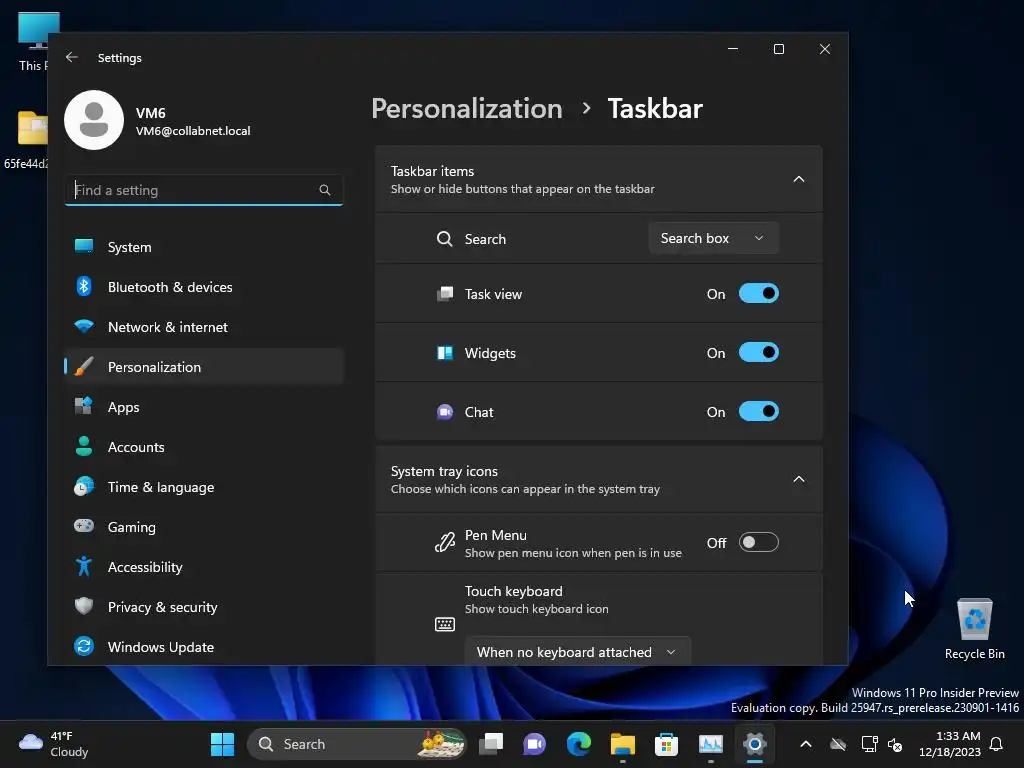Click the VM6@collabnet.local account text

(x=193, y=131)
